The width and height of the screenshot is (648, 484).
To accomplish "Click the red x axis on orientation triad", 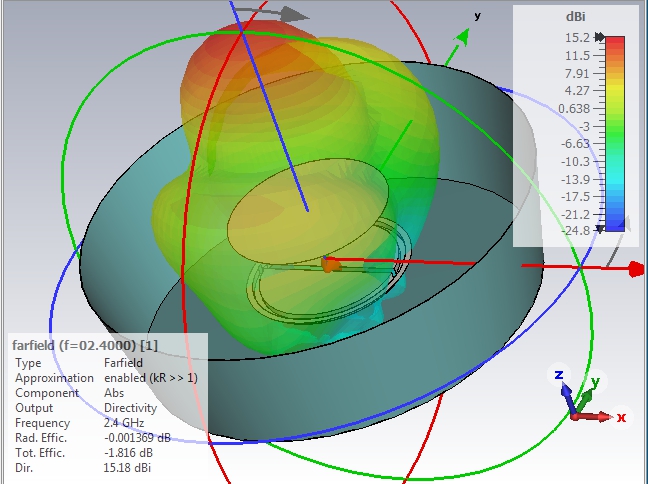I will (594, 417).
